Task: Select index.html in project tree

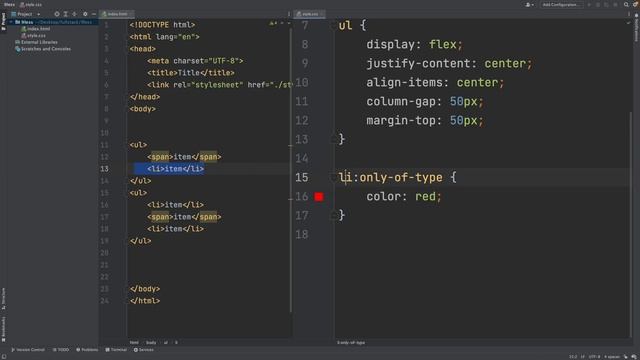Action: pyautogui.click(x=36, y=29)
